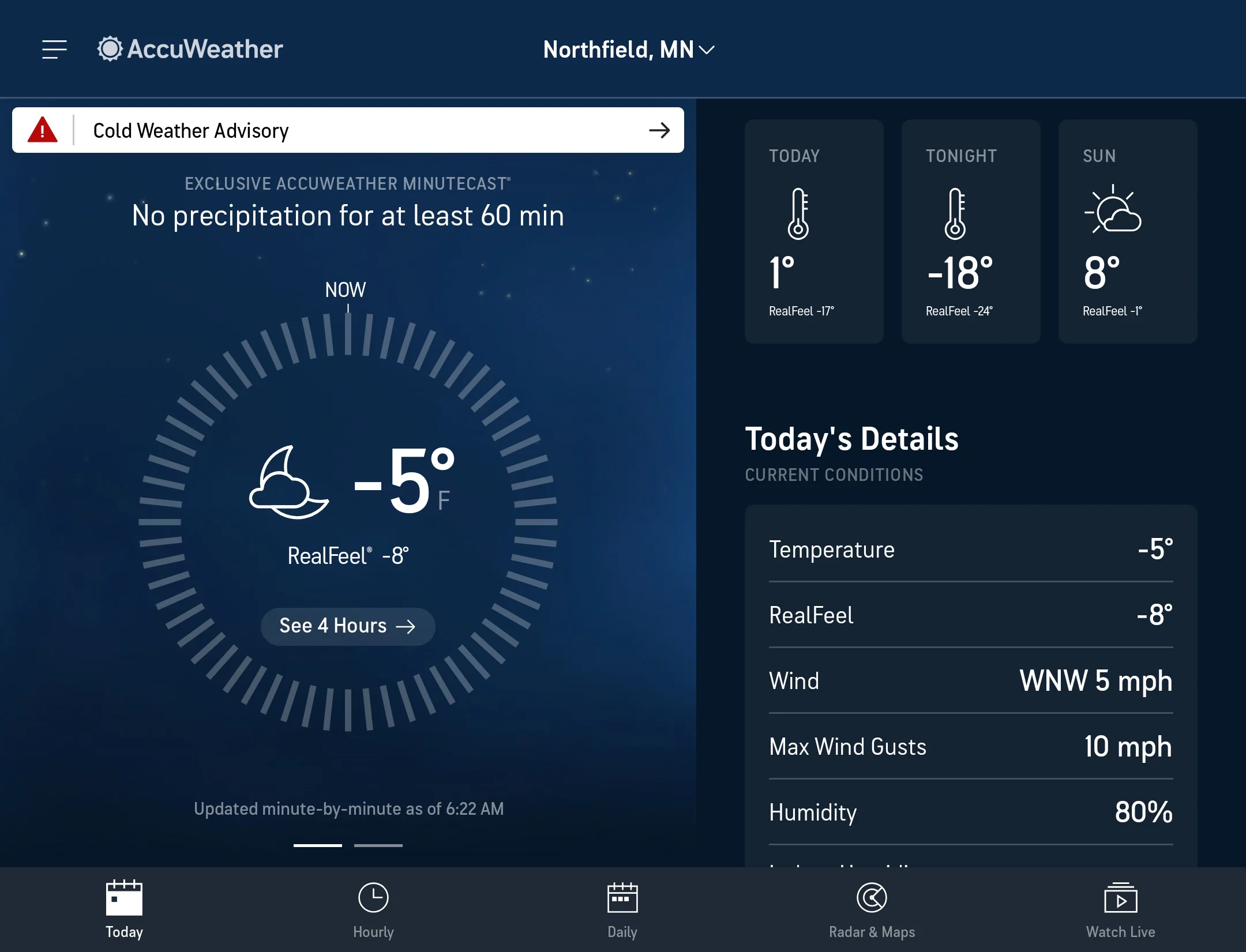The image size is (1246, 952).
Task: Open the TODAY forecast card heading
Action: pos(794,156)
